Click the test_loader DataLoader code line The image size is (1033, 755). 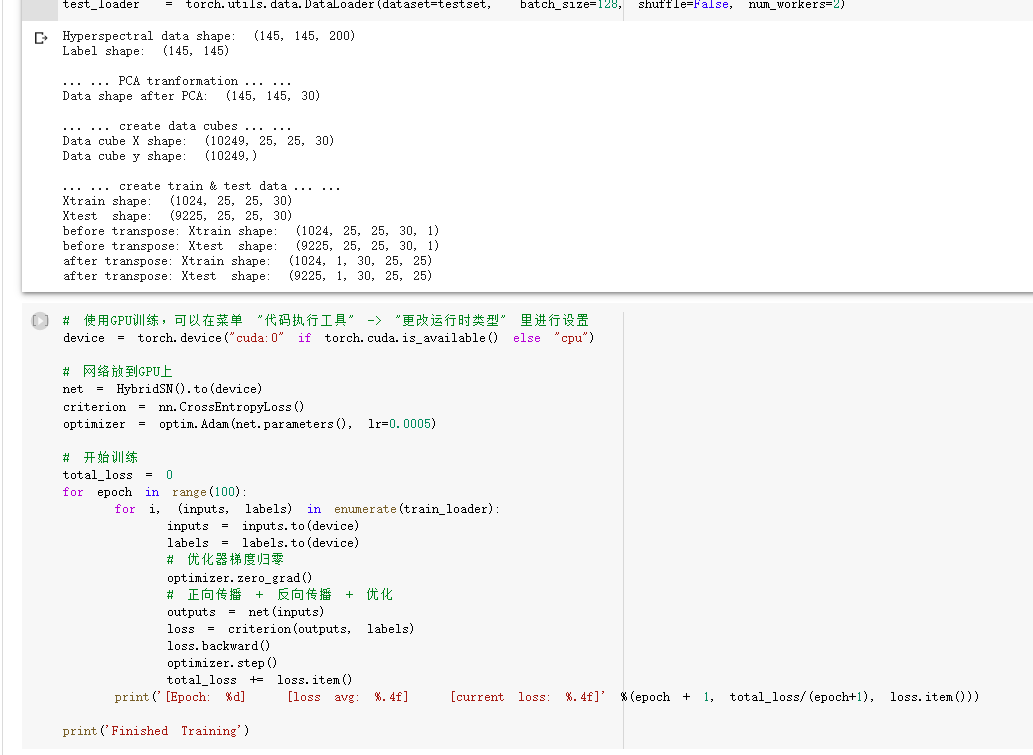point(454,5)
